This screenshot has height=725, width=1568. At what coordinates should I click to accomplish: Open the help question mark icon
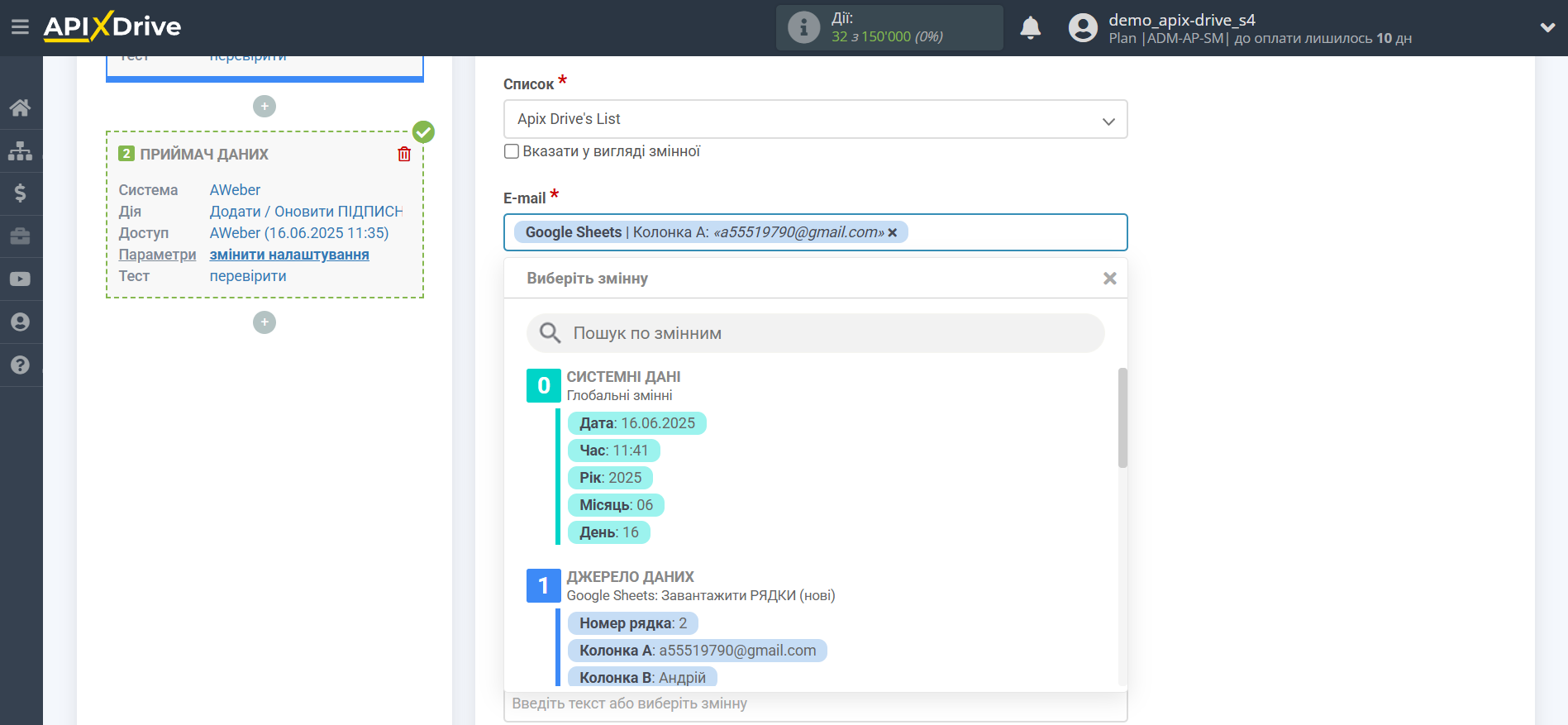[21, 365]
